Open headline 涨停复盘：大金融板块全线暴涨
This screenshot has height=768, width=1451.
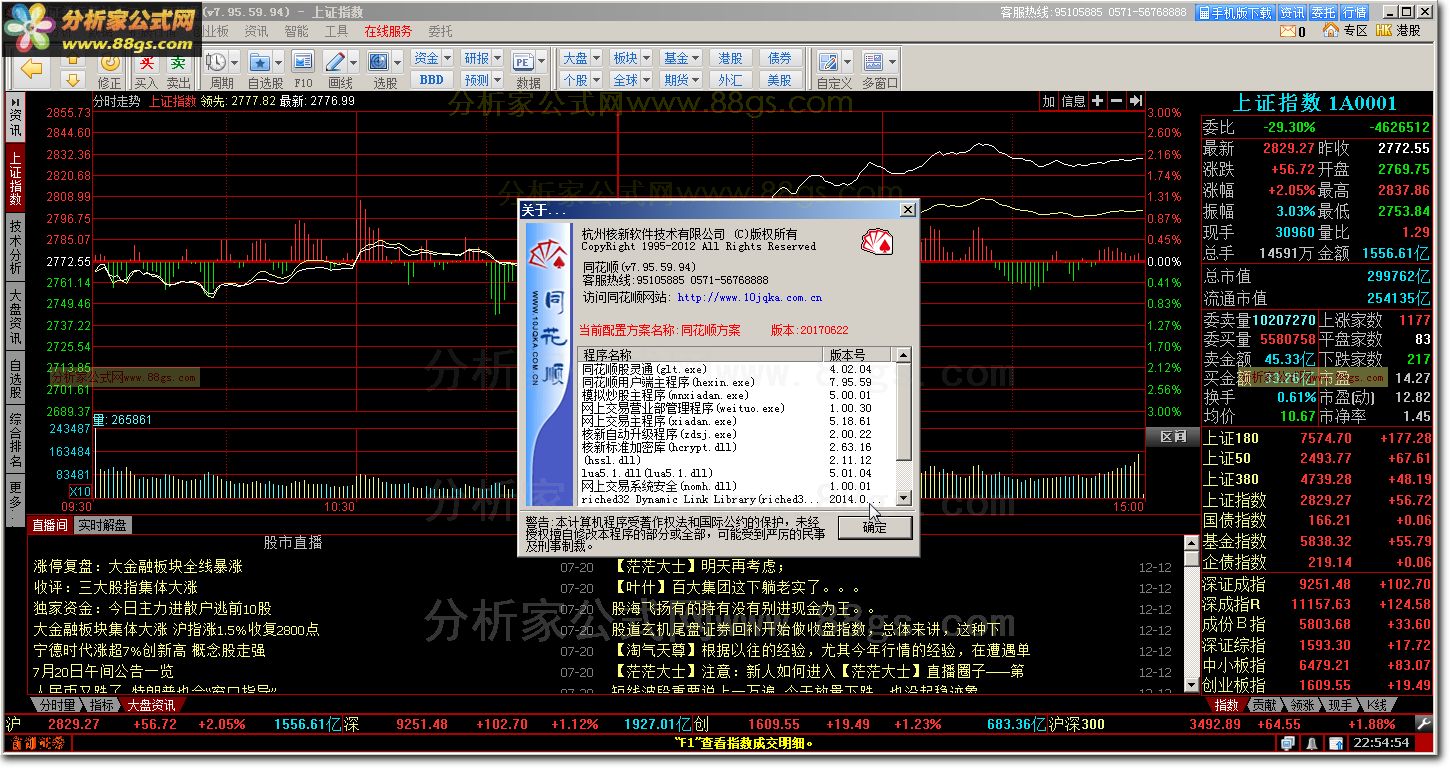tap(138, 566)
